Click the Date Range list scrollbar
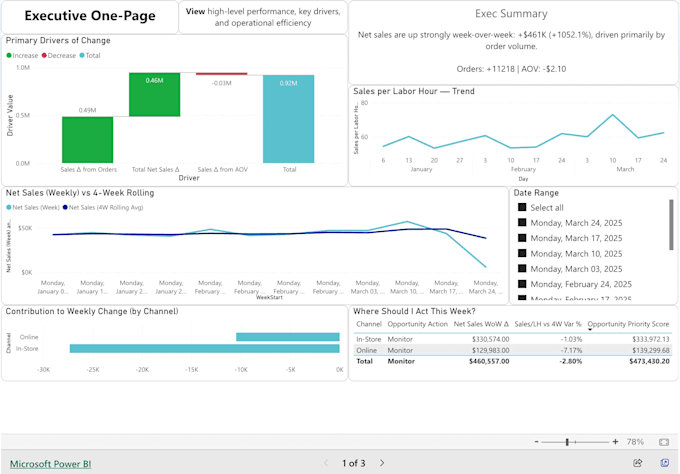The image size is (680, 474). pyautogui.click(x=672, y=226)
